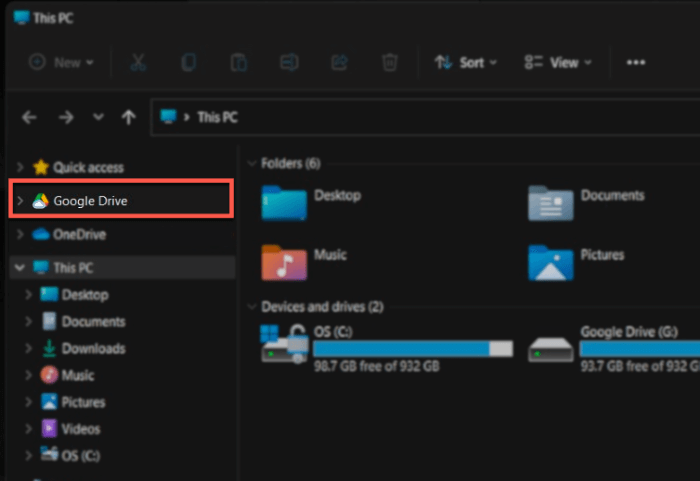This screenshot has height=481, width=700.
Task: Collapse the Devices and drives group
Action: (x=252, y=306)
